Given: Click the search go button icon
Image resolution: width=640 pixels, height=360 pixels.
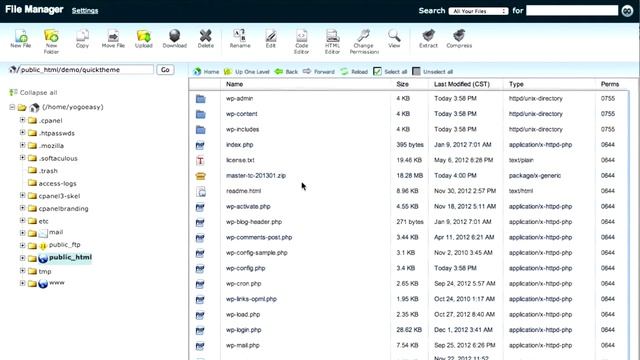Looking at the screenshot, I should pos(627,11).
